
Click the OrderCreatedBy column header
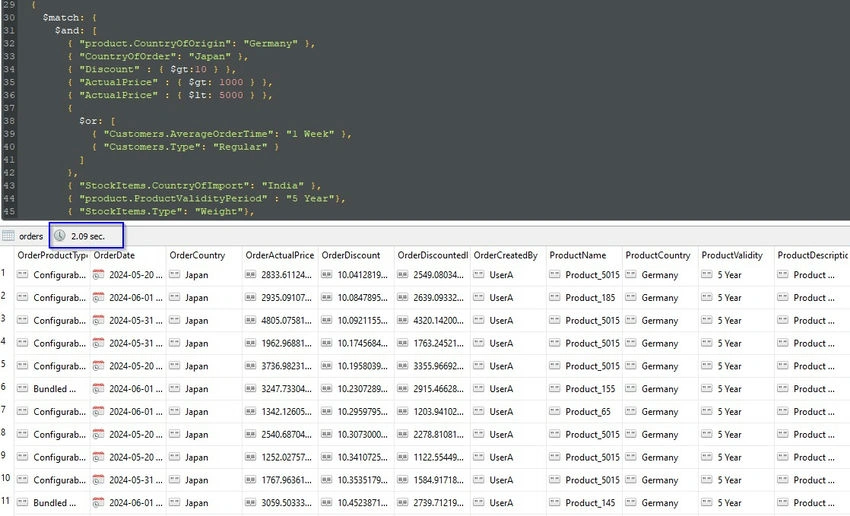(505, 255)
